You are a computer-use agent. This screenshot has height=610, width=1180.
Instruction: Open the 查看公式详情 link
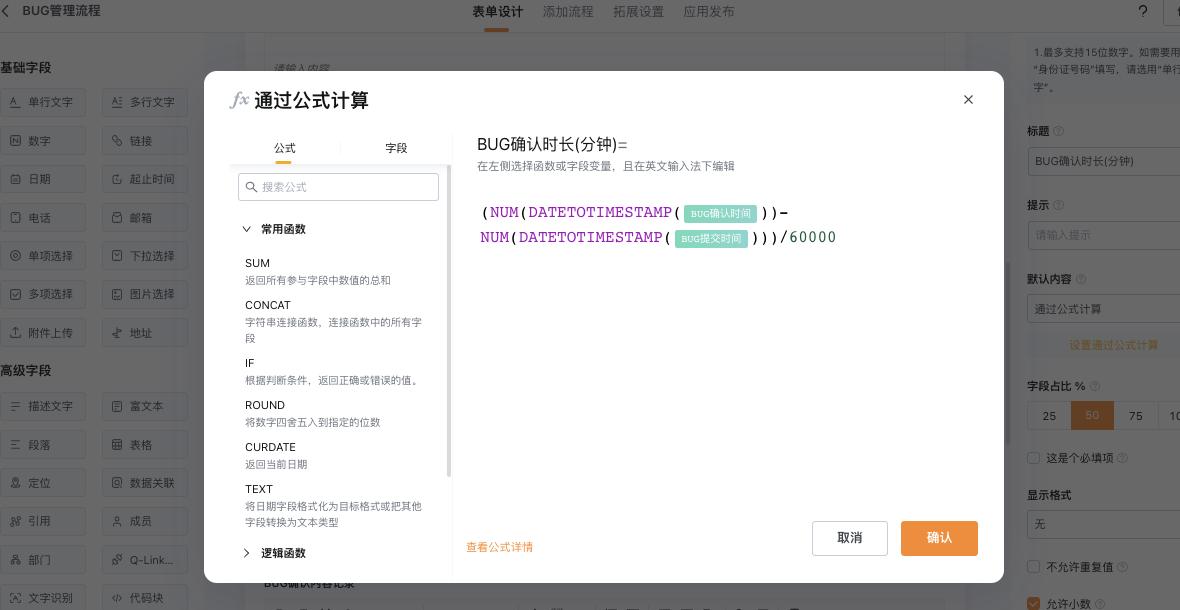point(499,547)
